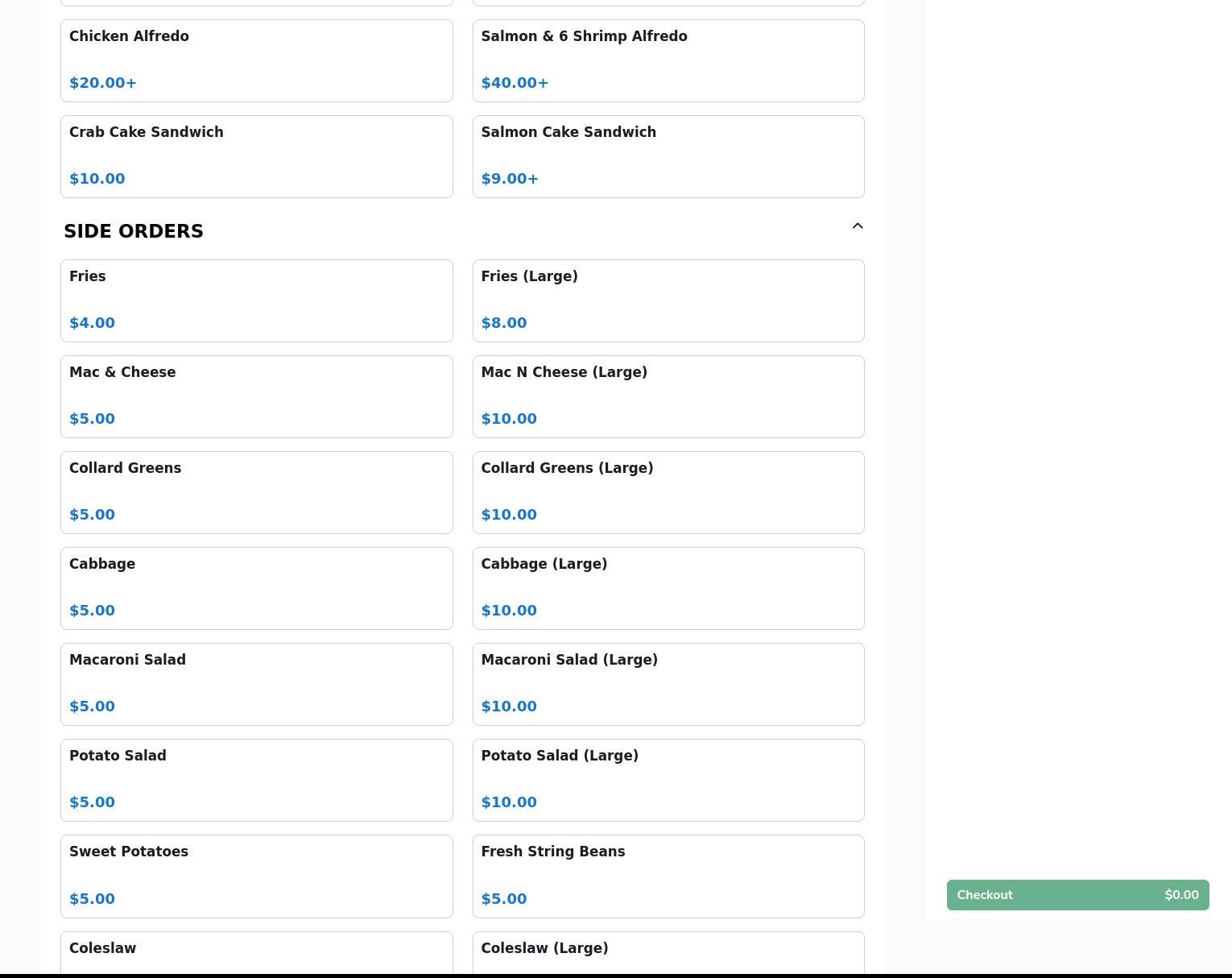Image resolution: width=1232 pixels, height=978 pixels.
Task: Pick the regular Cabbage side
Action: pyautogui.click(x=257, y=589)
